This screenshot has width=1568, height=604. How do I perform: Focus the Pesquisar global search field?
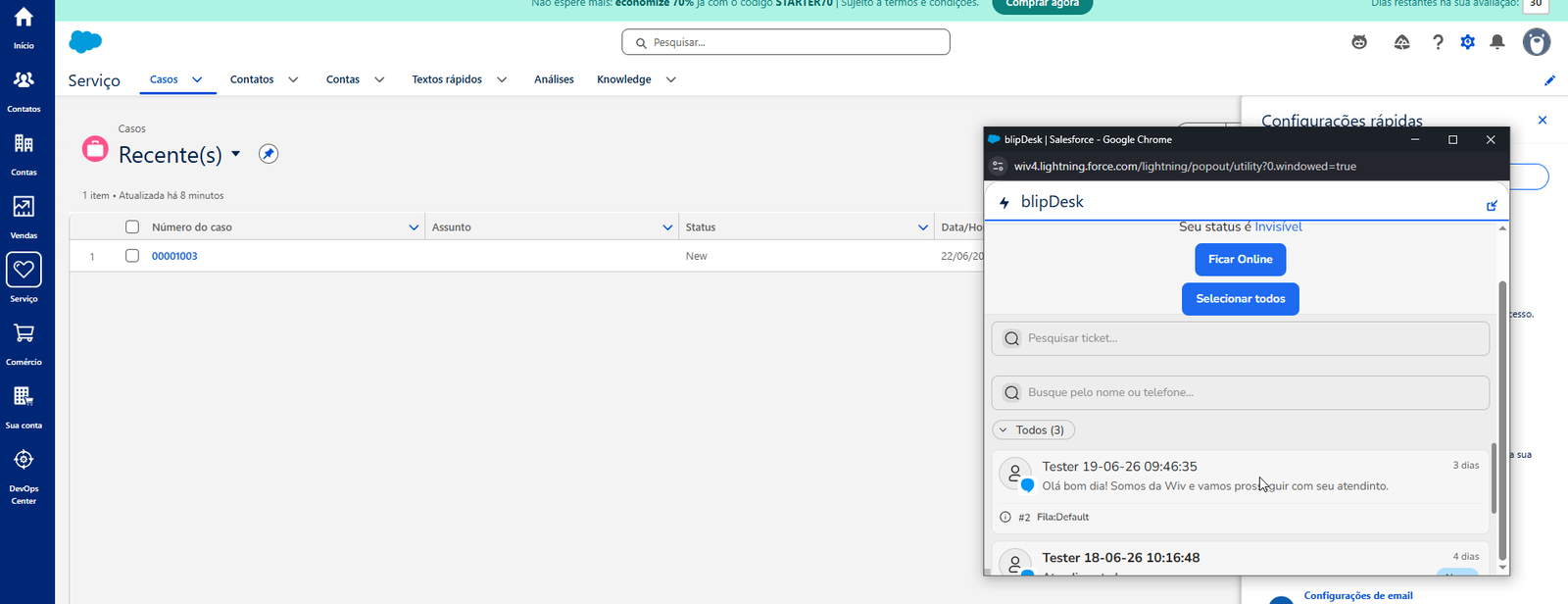tap(786, 42)
